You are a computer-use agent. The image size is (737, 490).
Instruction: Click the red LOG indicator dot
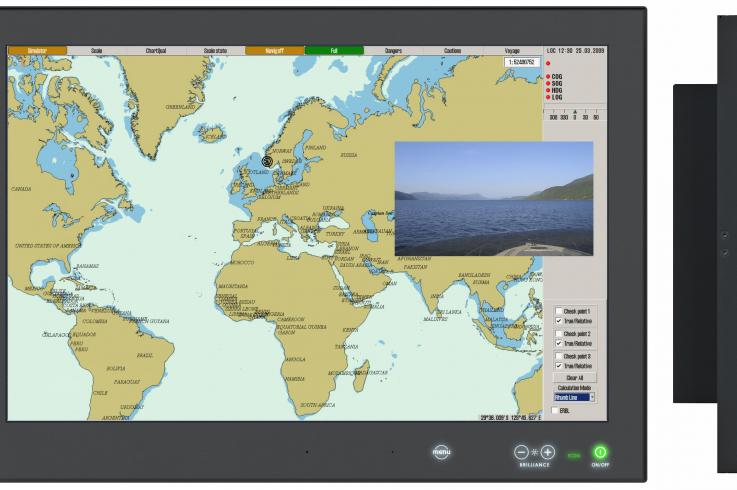548,97
